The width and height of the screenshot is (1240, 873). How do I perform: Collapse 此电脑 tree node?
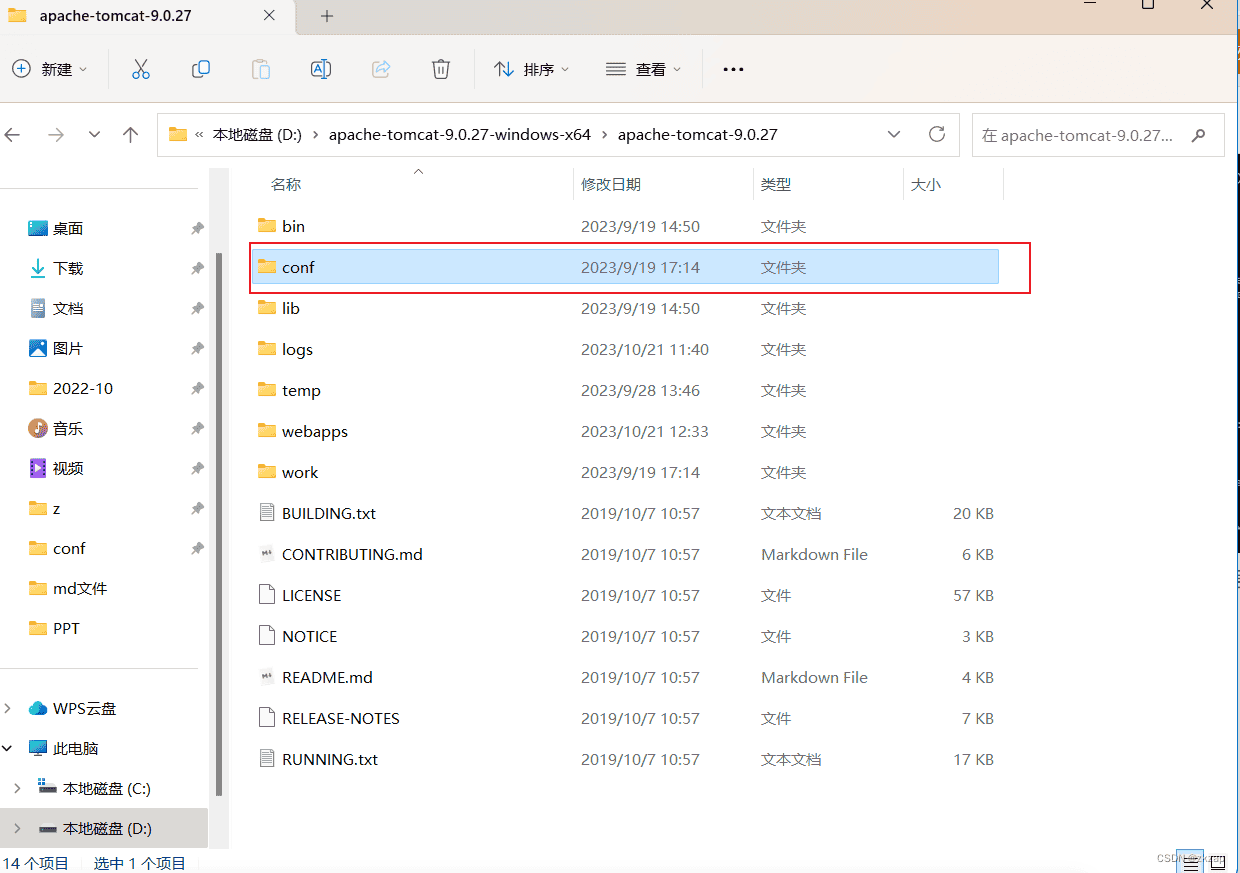pyautogui.click(x=8, y=748)
